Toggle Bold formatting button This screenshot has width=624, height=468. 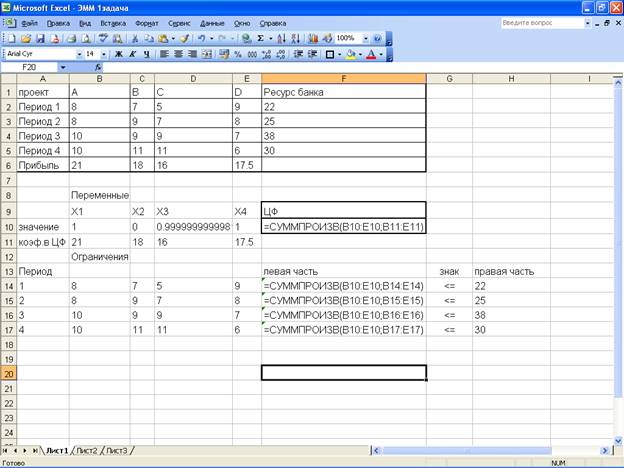click(118, 54)
